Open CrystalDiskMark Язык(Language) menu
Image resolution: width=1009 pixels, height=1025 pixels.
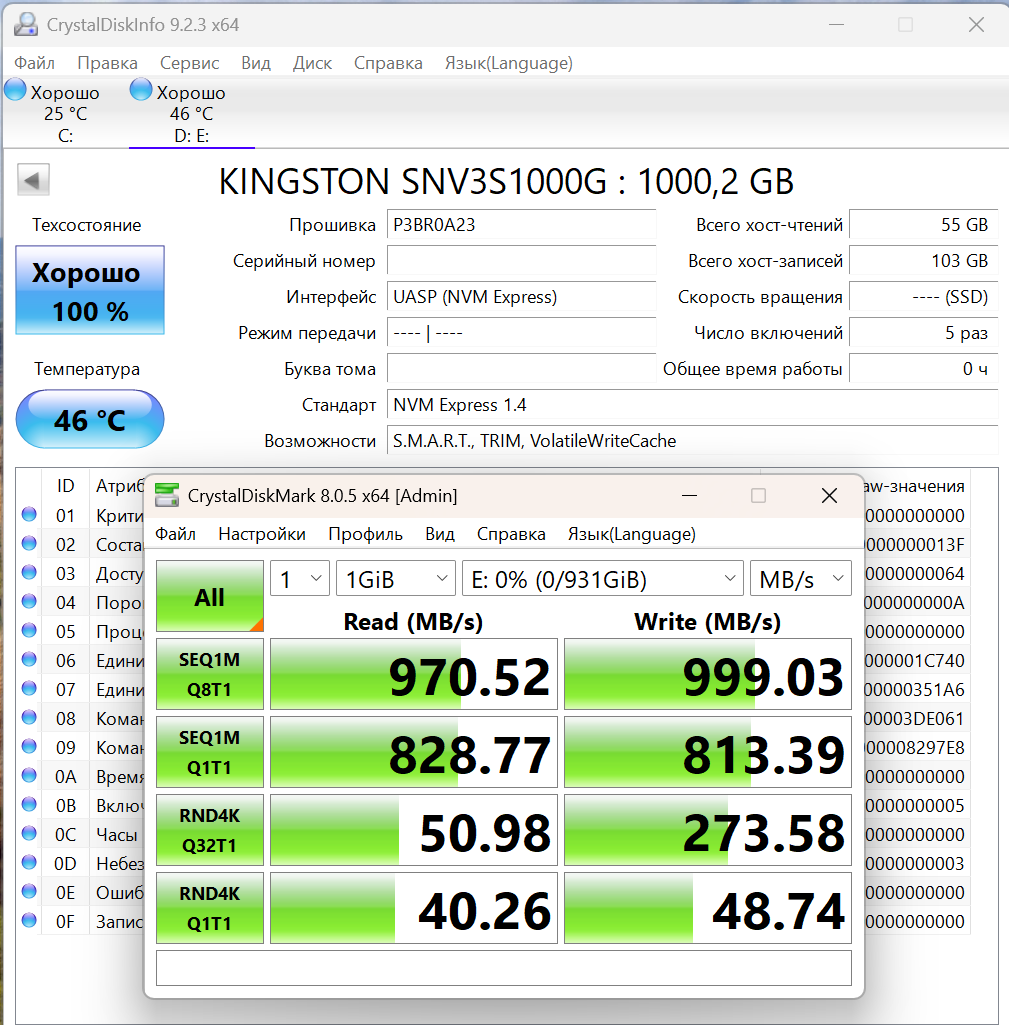point(631,534)
